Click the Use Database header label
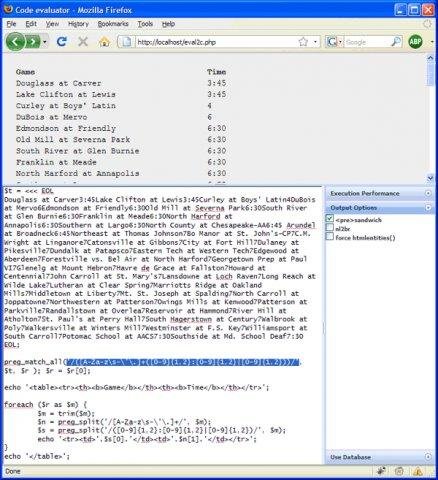This screenshot has height=480, width=438. (x=350, y=457)
